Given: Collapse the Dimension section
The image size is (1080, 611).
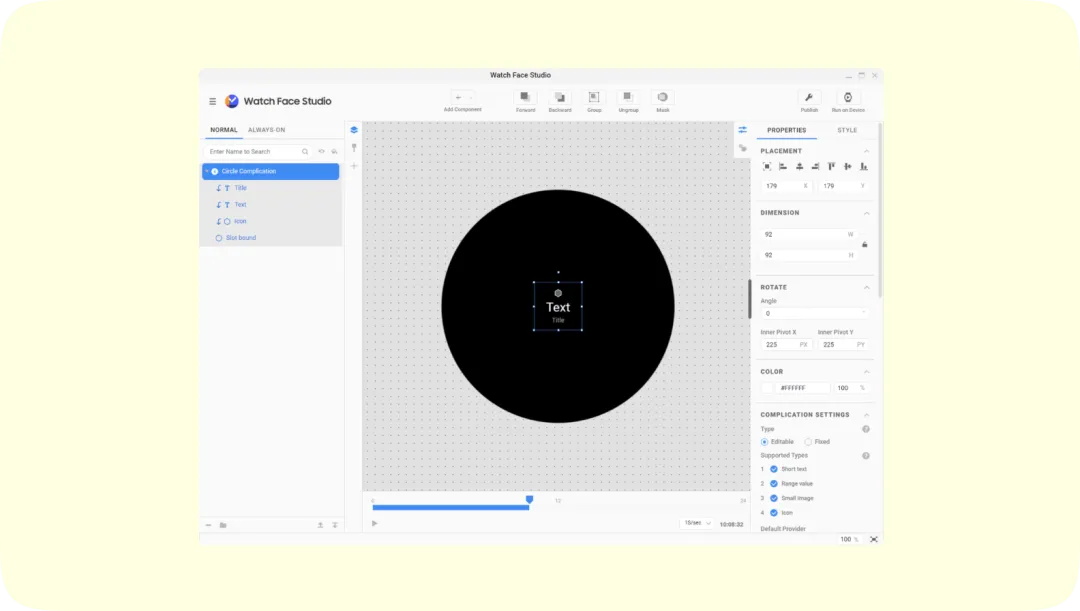Looking at the screenshot, I should point(866,213).
